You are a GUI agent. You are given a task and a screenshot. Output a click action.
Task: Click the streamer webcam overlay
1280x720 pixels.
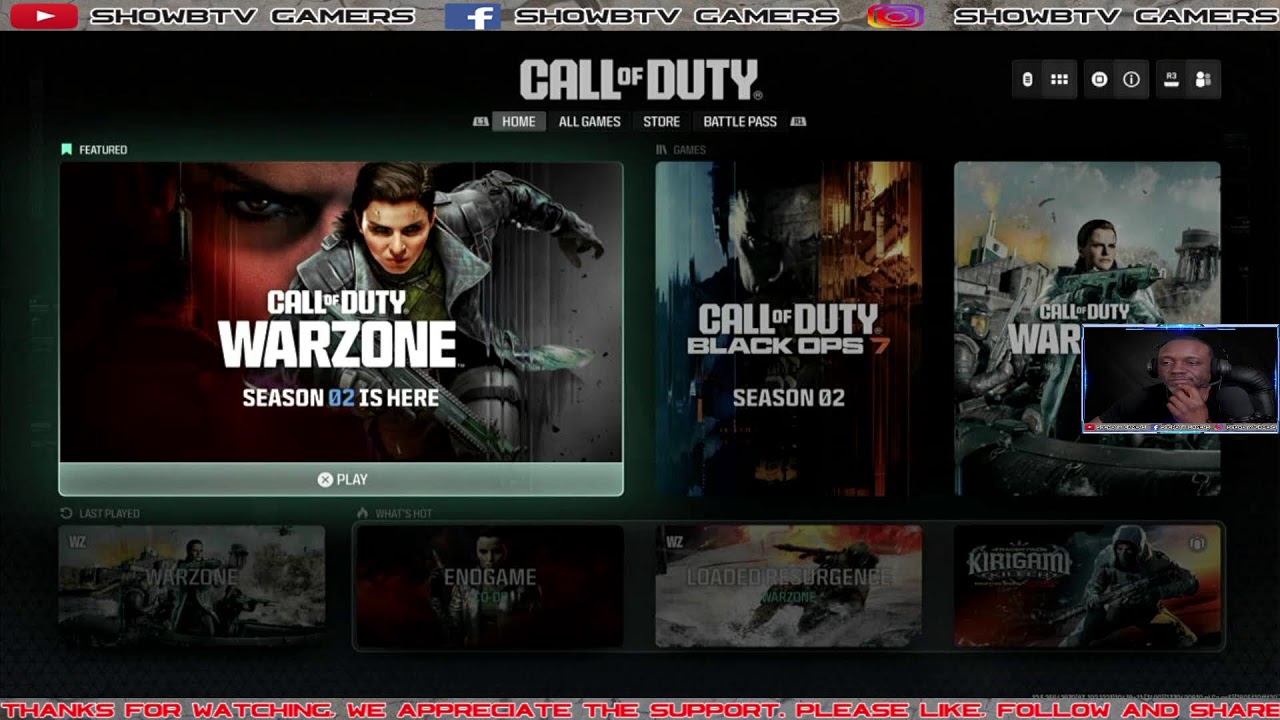tap(1180, 379)
